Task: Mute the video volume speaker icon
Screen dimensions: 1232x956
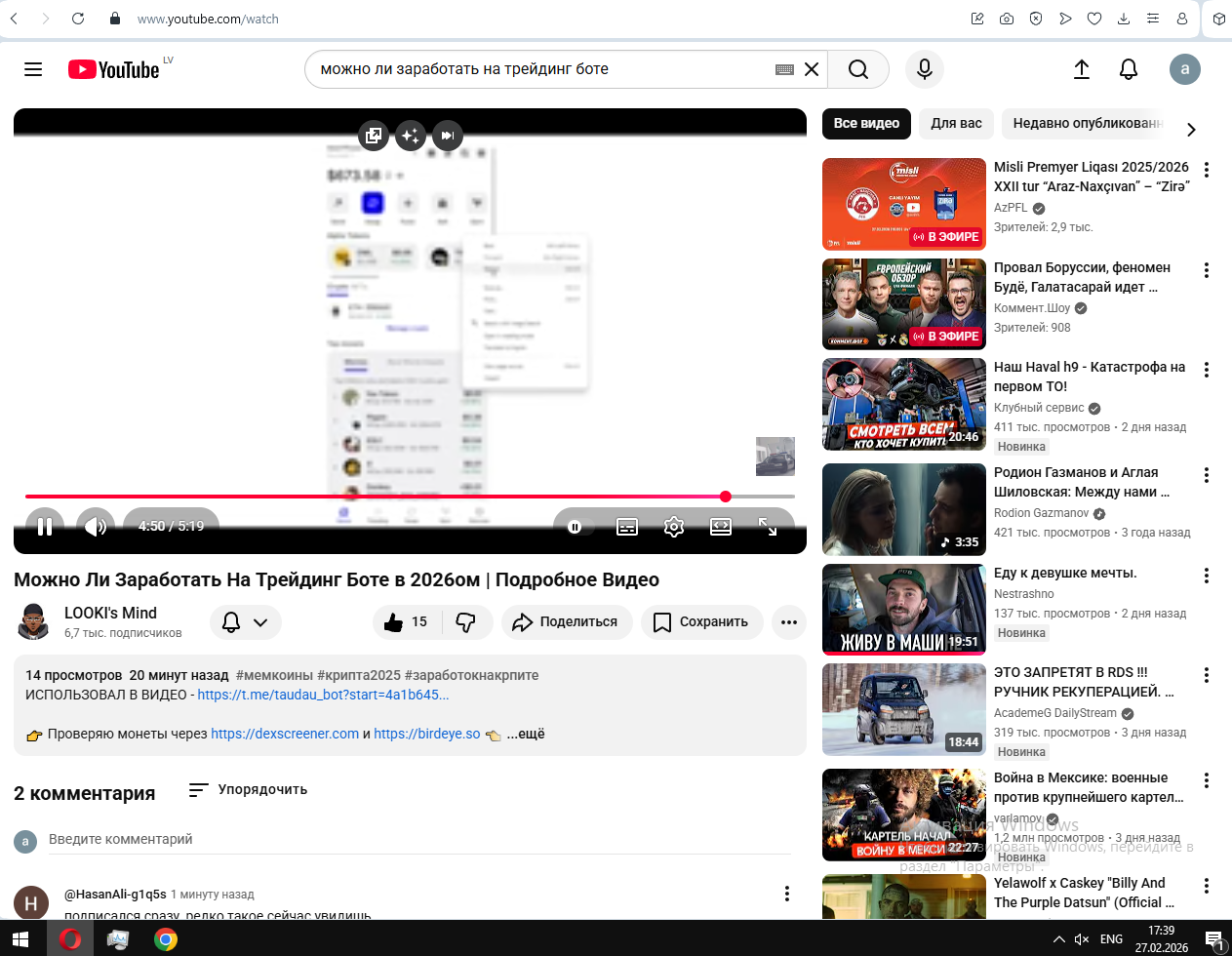Action: [x=95, y=527]
